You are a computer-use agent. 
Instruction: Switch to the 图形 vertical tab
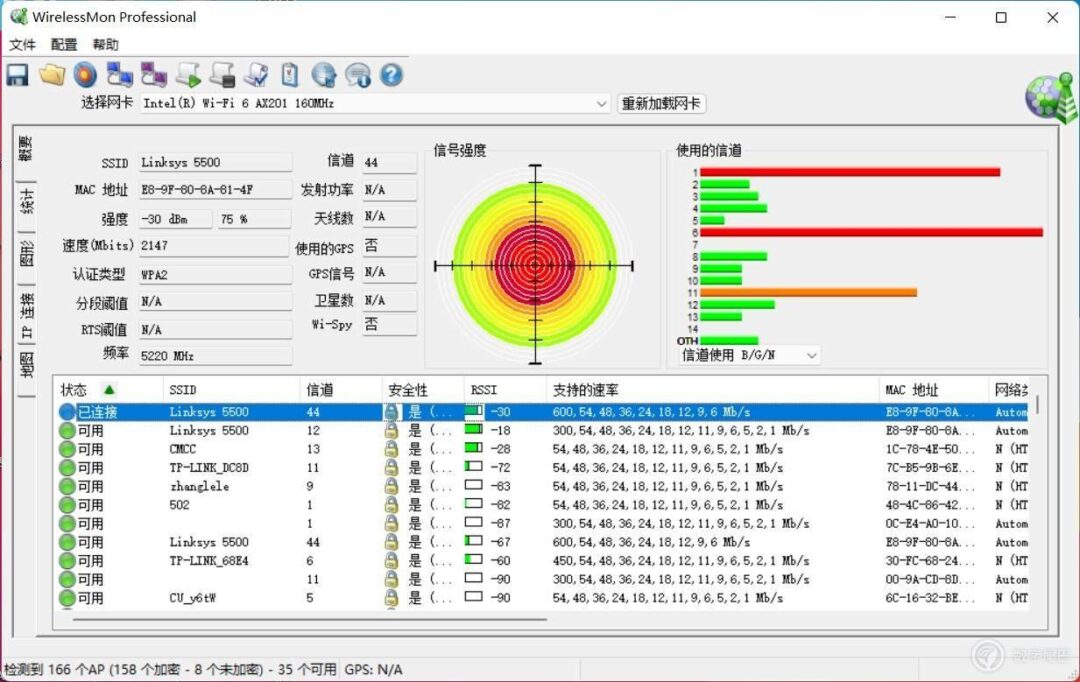(x=26, y=255)
